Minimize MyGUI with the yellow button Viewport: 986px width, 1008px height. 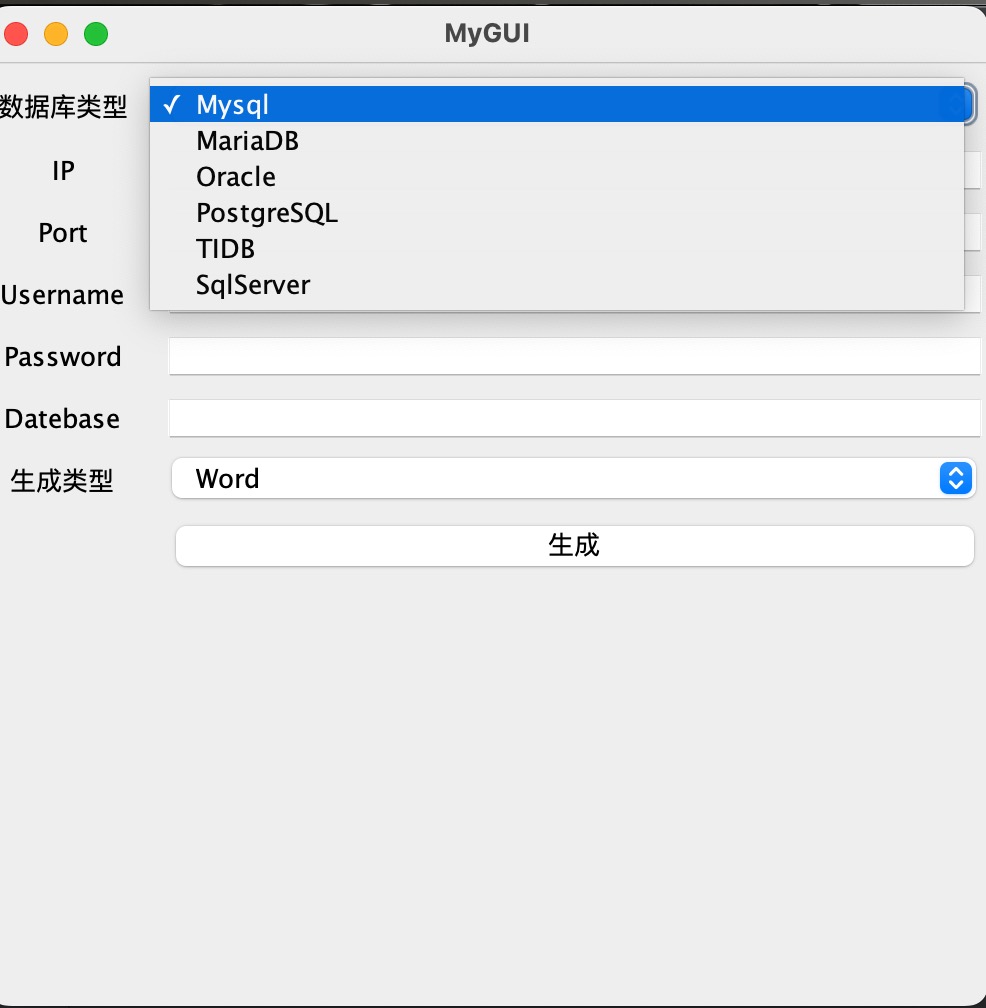(56, 34)
